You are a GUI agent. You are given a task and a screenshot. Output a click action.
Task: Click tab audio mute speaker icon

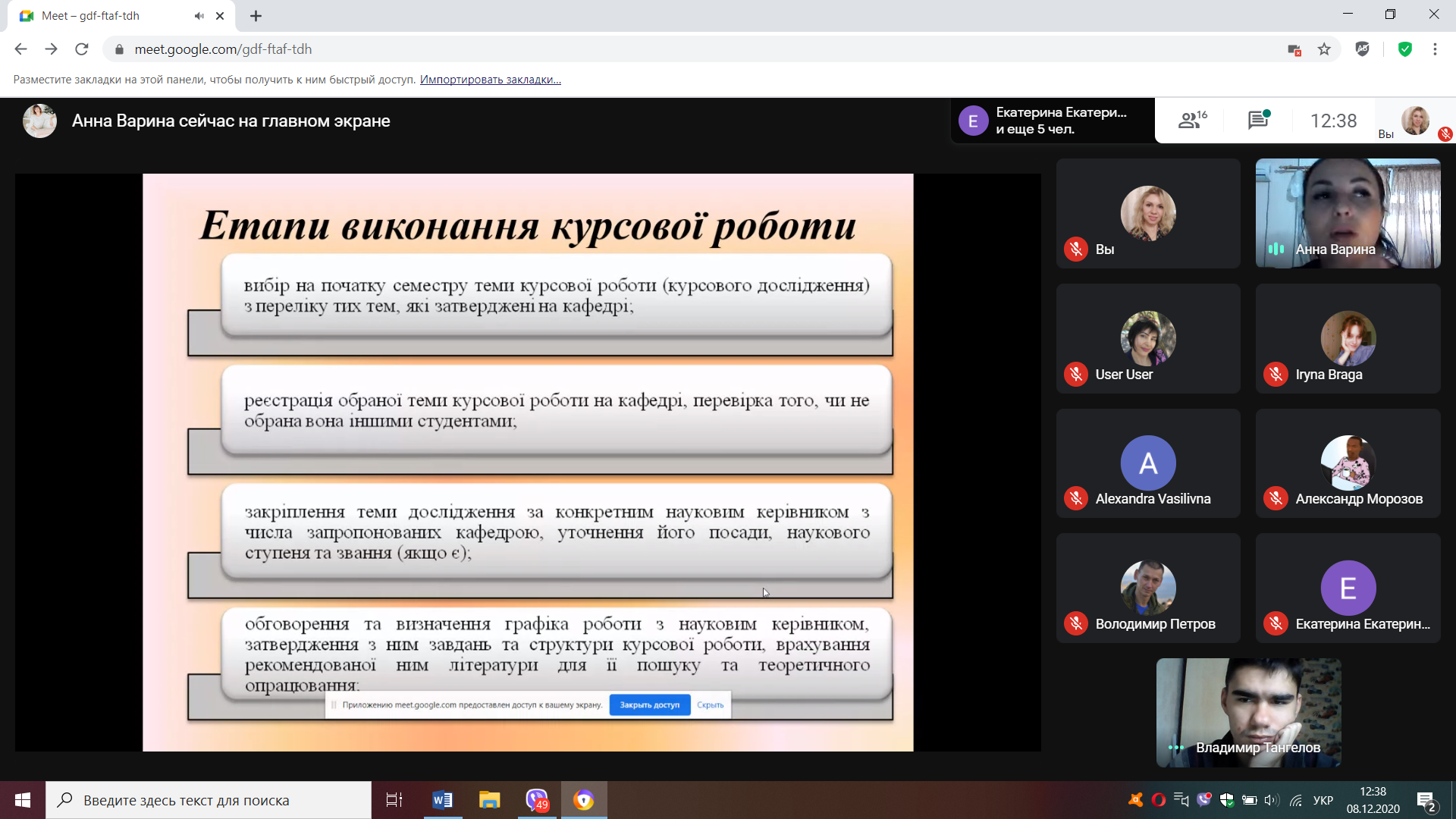coord(199,16)
